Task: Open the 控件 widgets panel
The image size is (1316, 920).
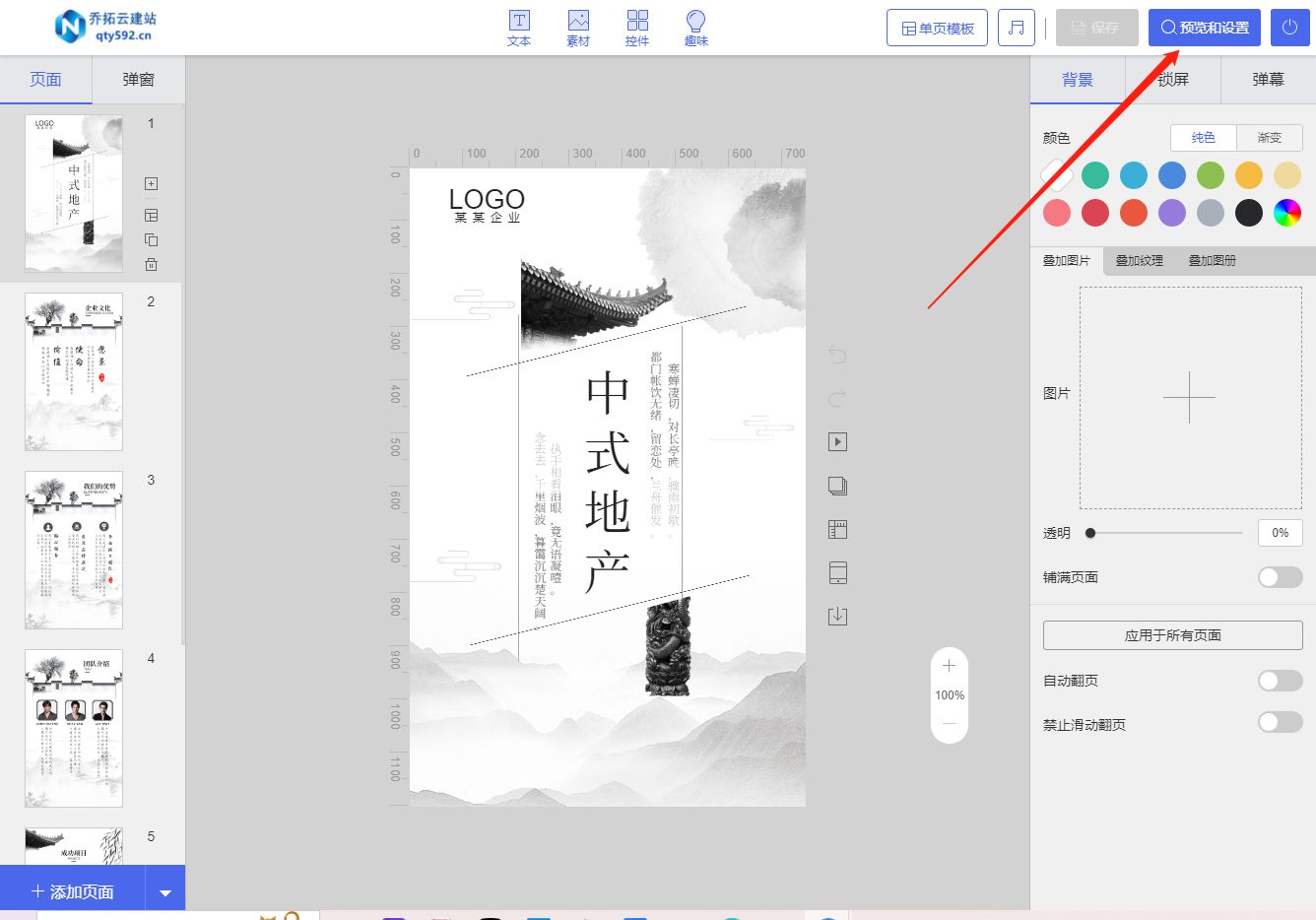Action: [637, 29]
